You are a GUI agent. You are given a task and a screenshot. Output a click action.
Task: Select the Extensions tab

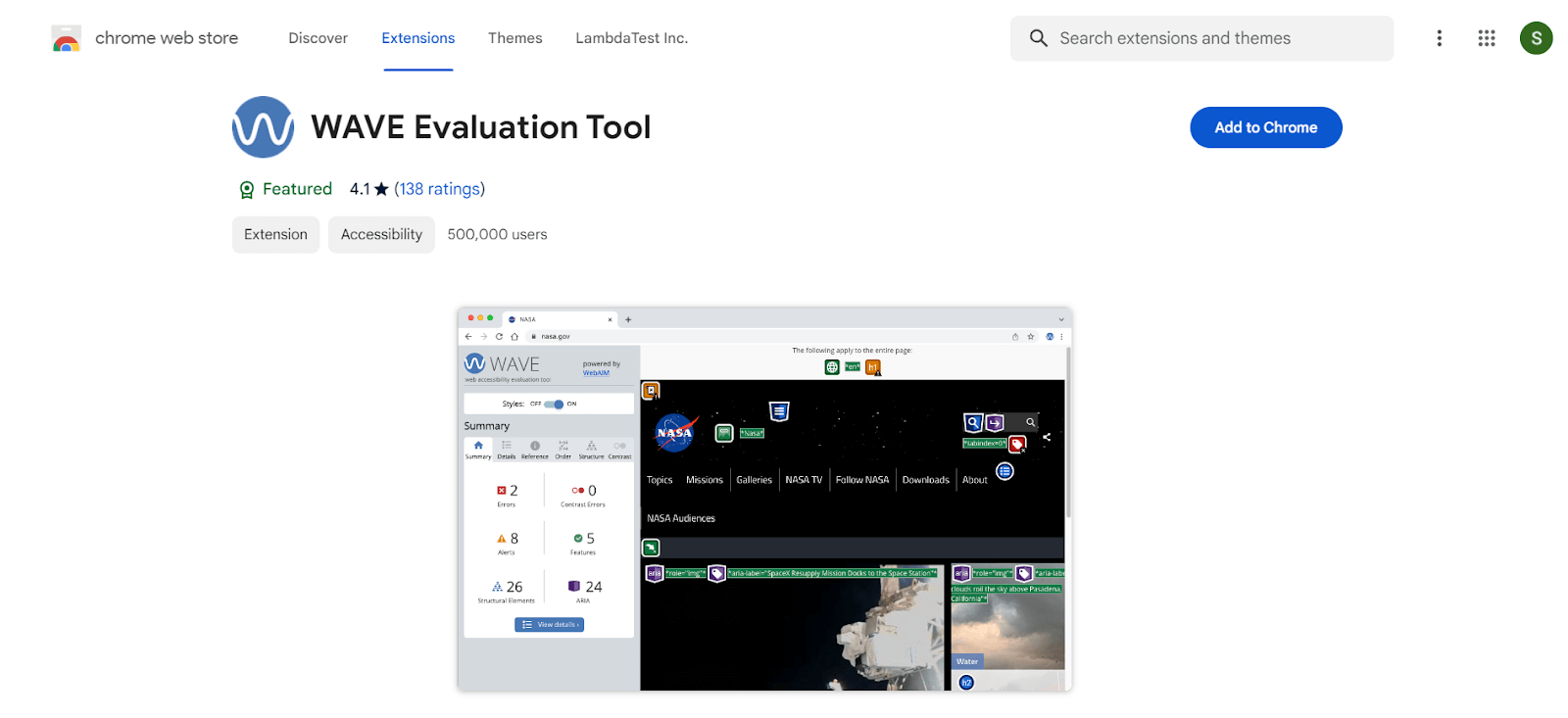418,38
